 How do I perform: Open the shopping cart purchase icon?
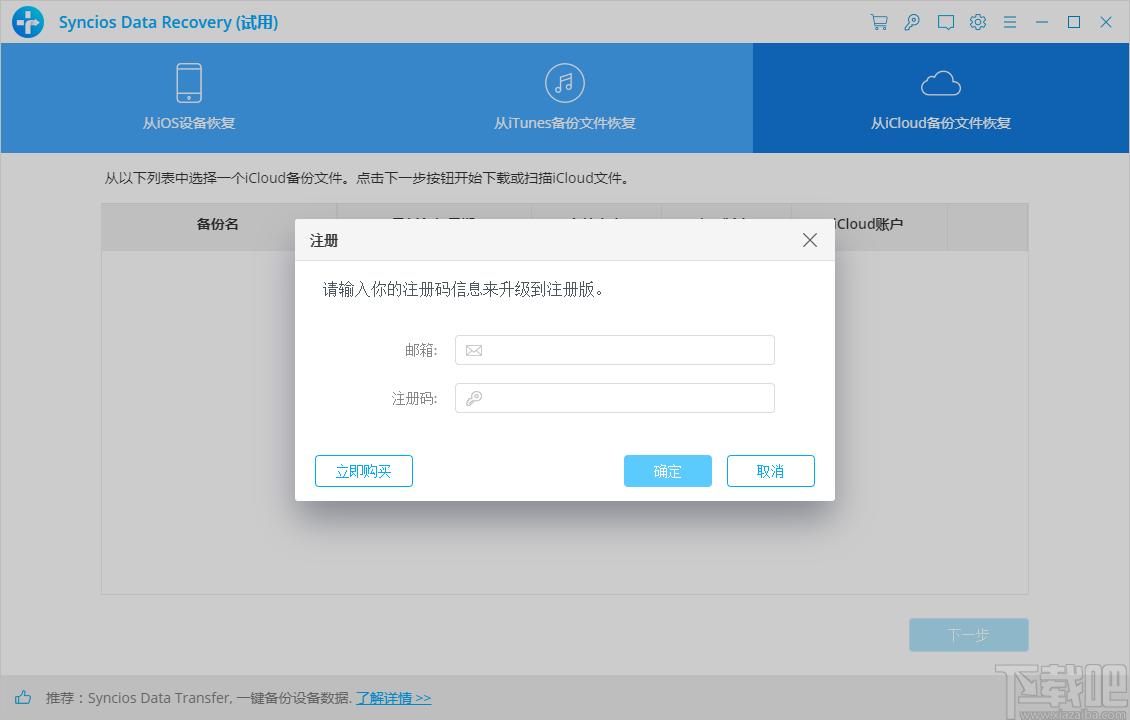879,22
